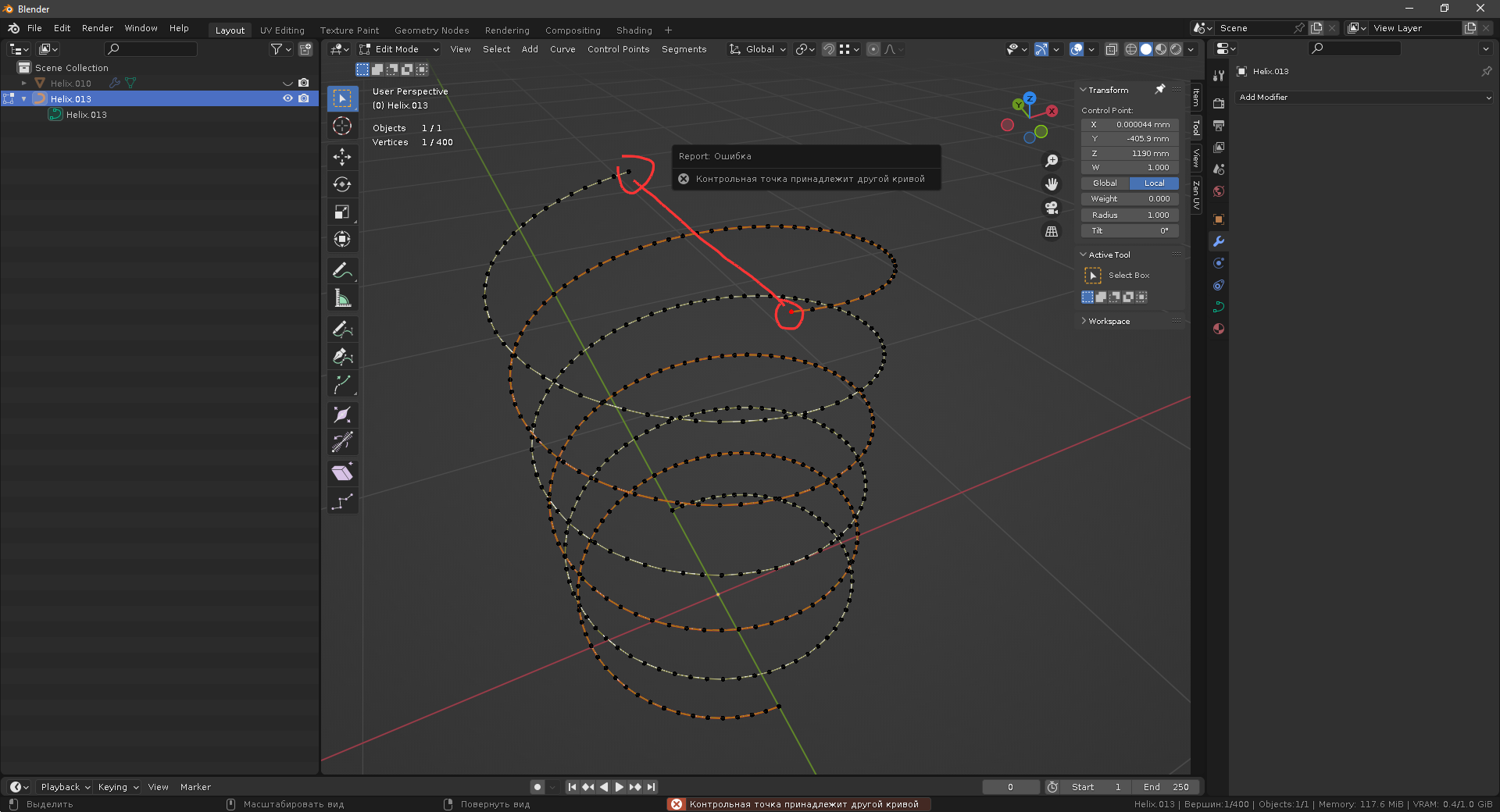Screen dimensions: 1500x812
Task: Hide Helix.013 in viewport with eye icon
Action: click(287, 99)
